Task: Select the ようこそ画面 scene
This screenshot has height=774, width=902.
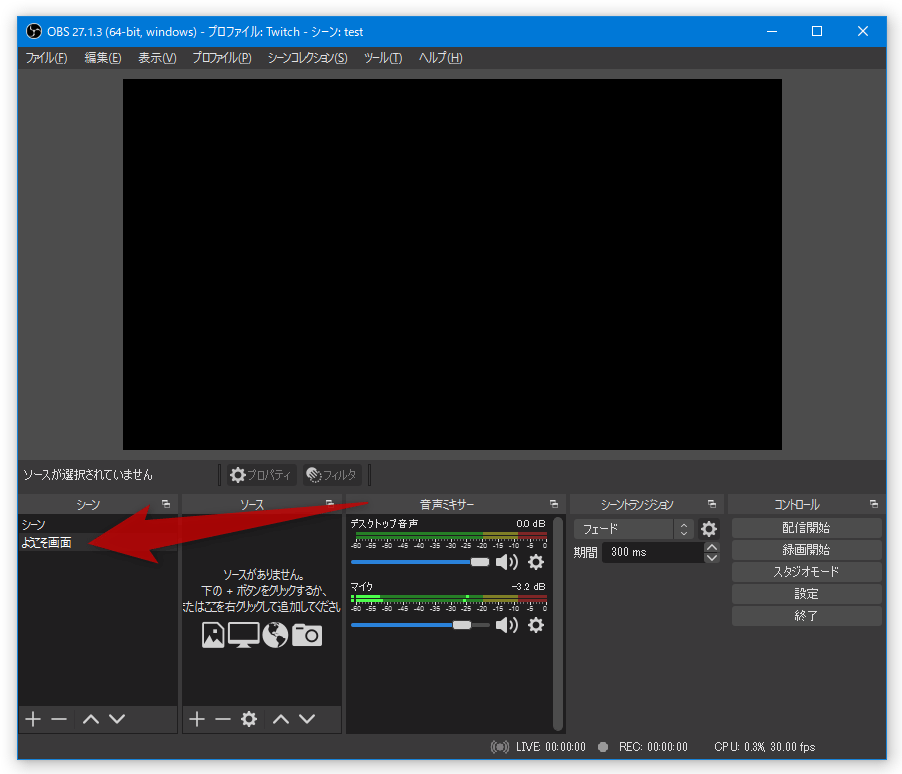Action: [x=98, y=542]
